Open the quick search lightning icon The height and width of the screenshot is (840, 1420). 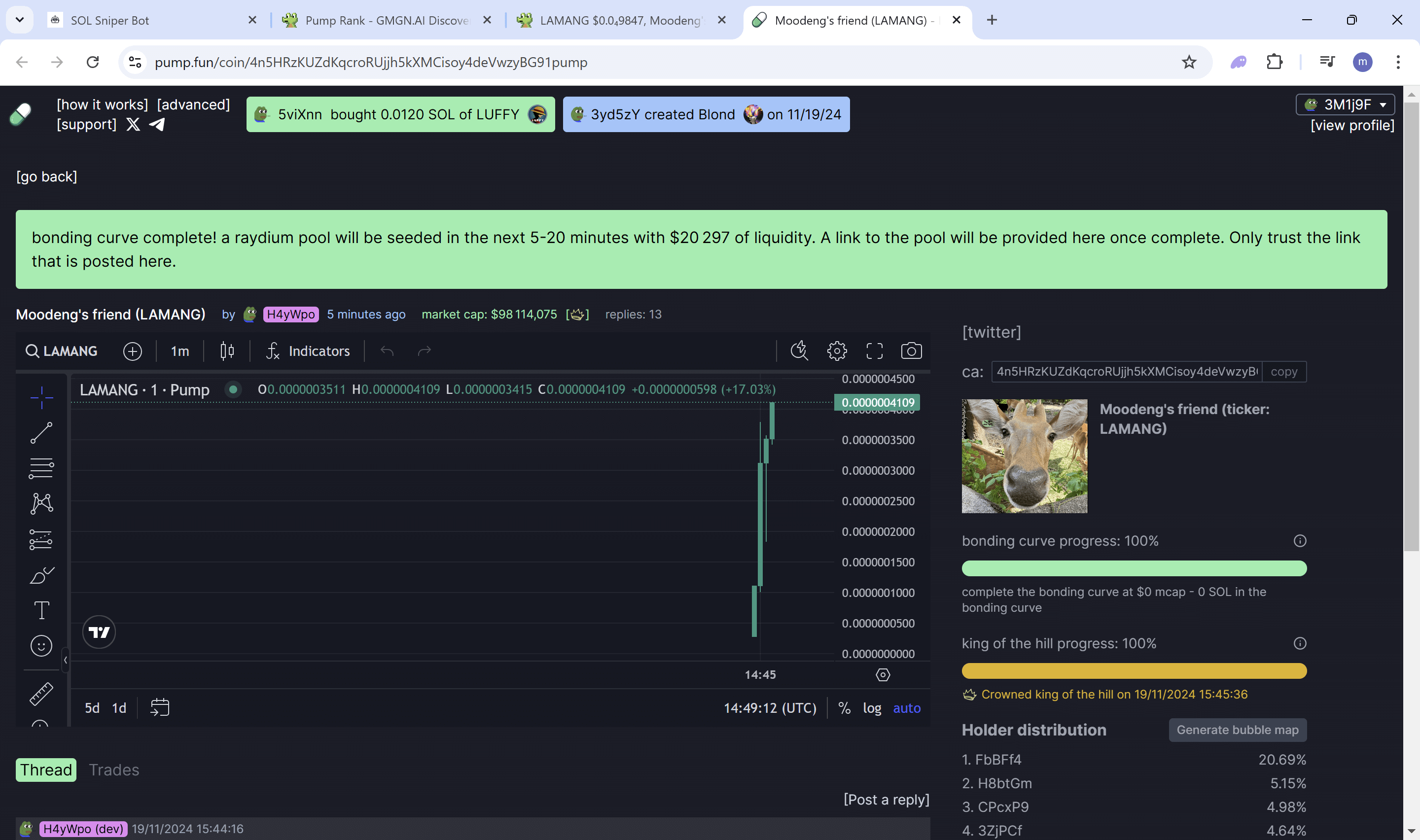[799, 351]
